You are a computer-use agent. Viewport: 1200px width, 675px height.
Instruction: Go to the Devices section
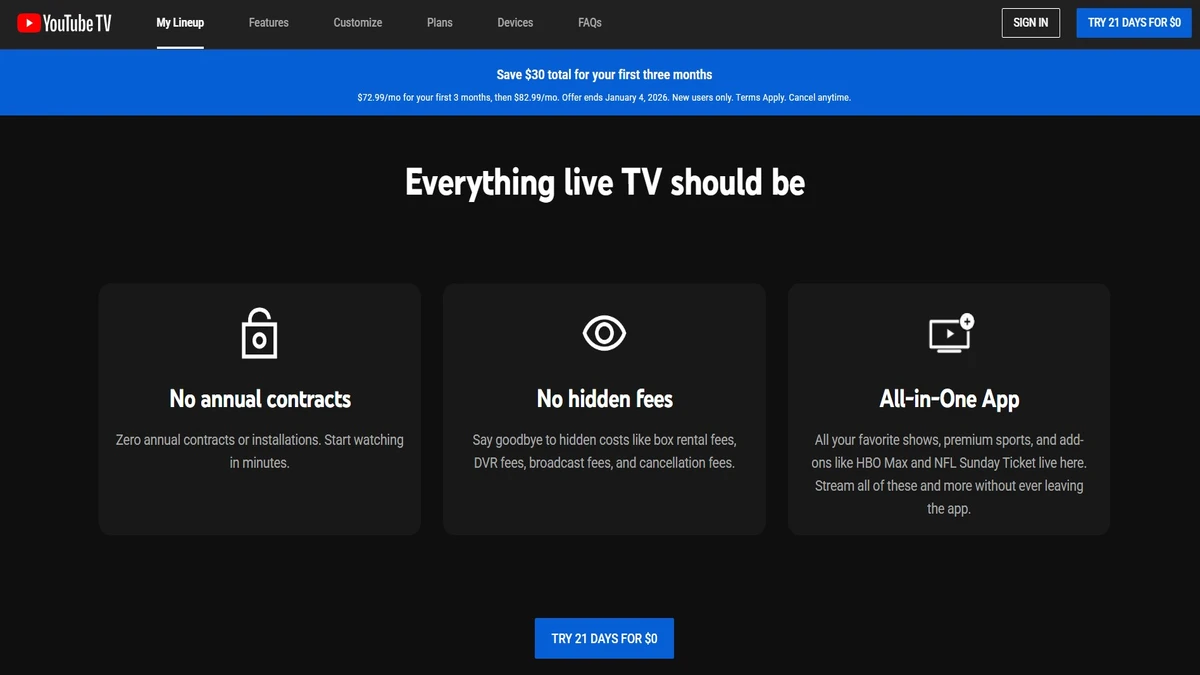(x=514, y=22)
